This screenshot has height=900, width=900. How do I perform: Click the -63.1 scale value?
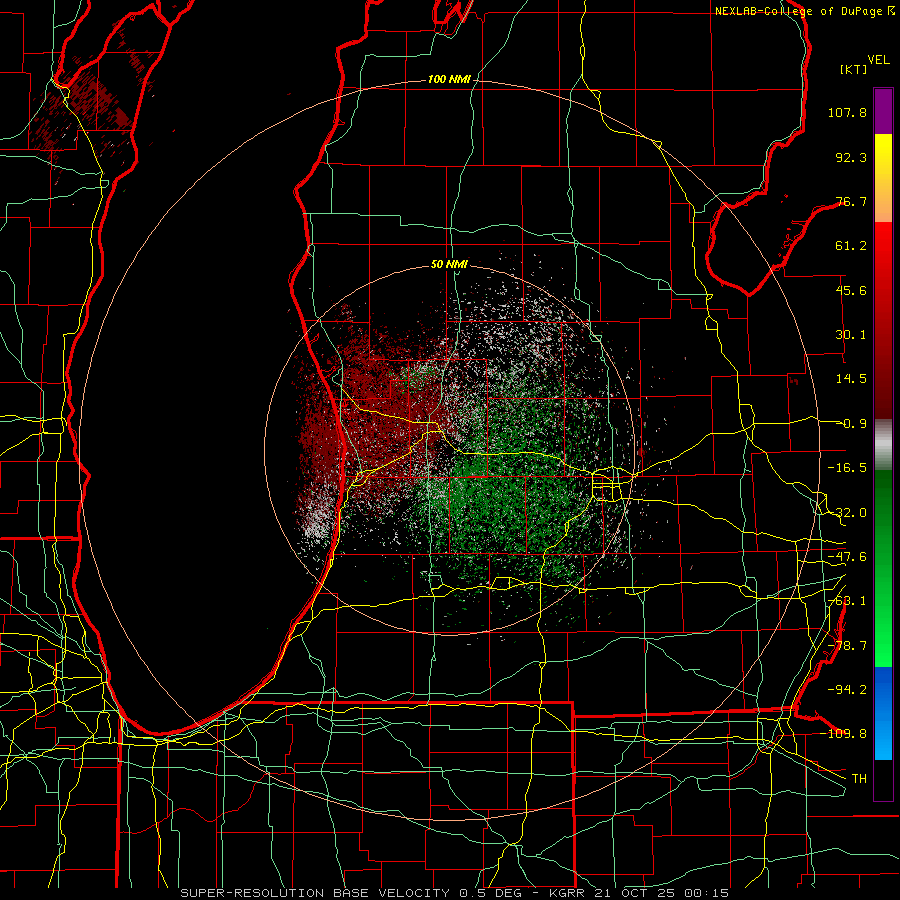click(x=847, y=601)
